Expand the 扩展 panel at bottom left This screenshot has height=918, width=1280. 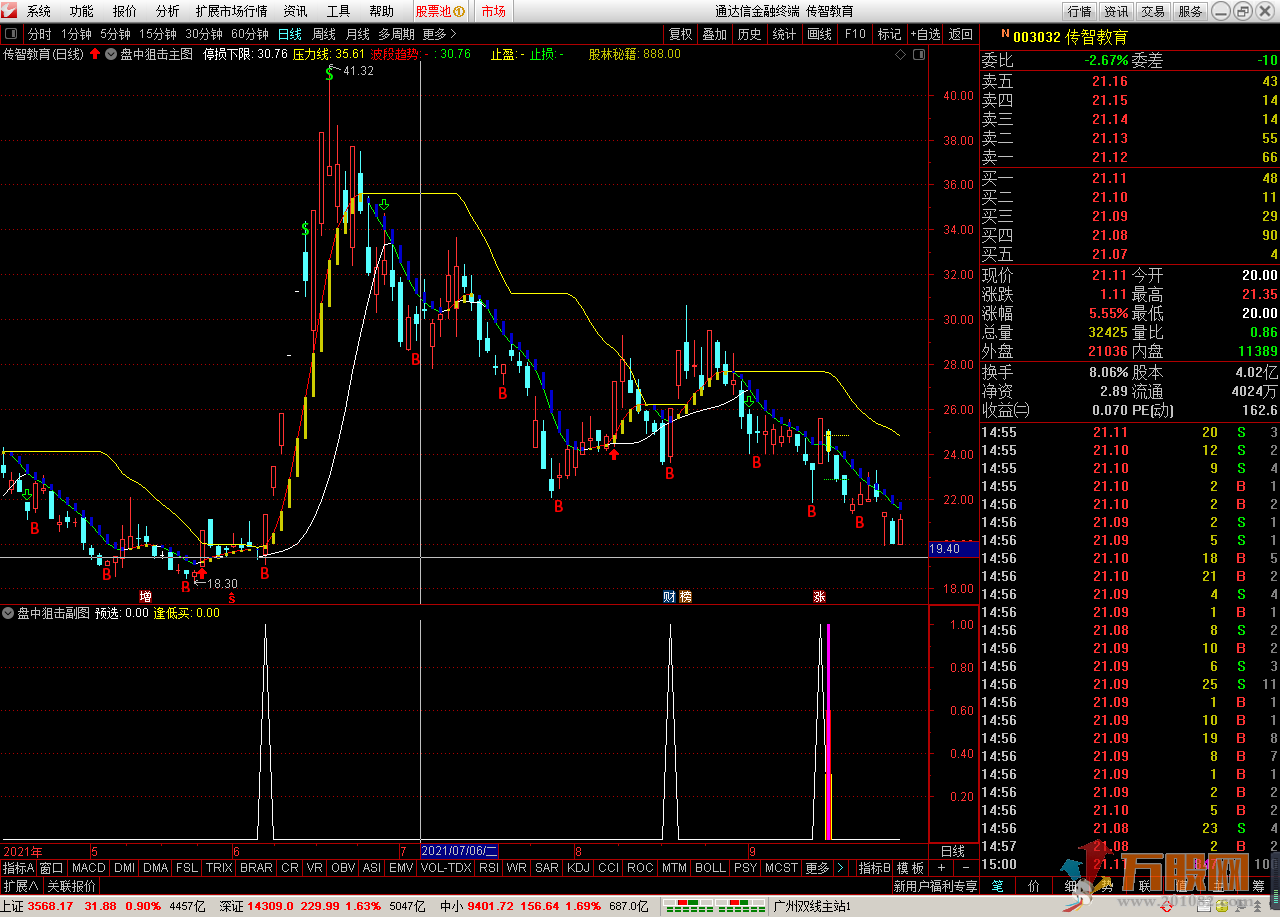pyautogui.click(x=20, y=886)
